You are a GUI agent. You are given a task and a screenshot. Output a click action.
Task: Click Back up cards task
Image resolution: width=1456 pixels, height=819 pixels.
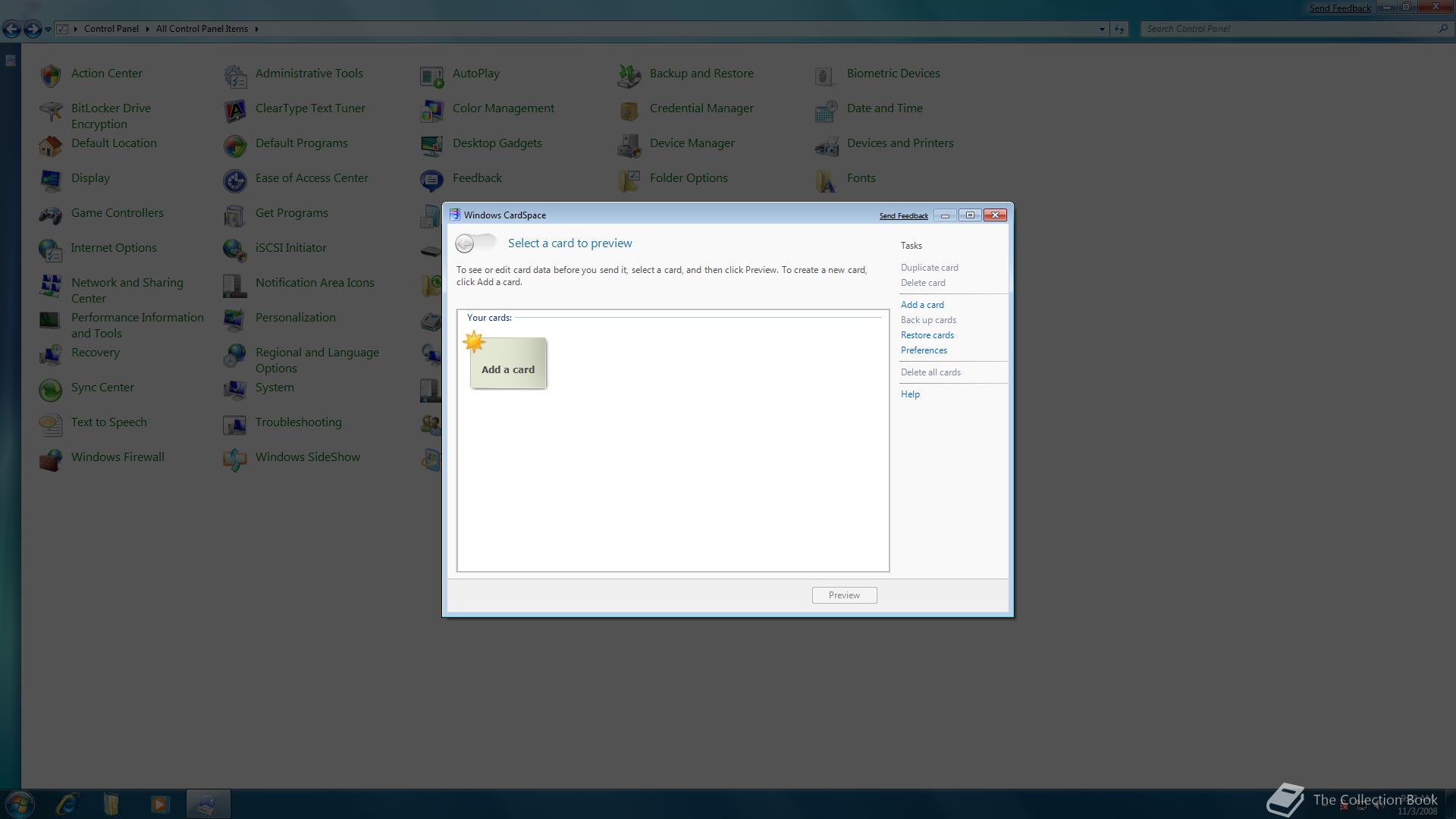(x=928, y=320)
